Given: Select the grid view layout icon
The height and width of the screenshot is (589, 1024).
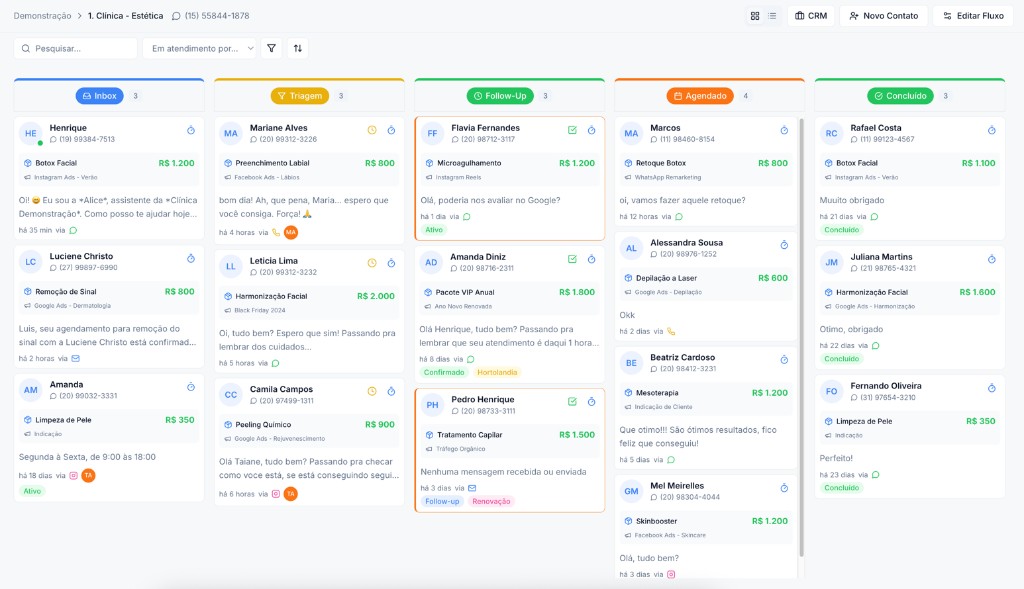Looking at the screenshot, I should (x=754, y=16).
